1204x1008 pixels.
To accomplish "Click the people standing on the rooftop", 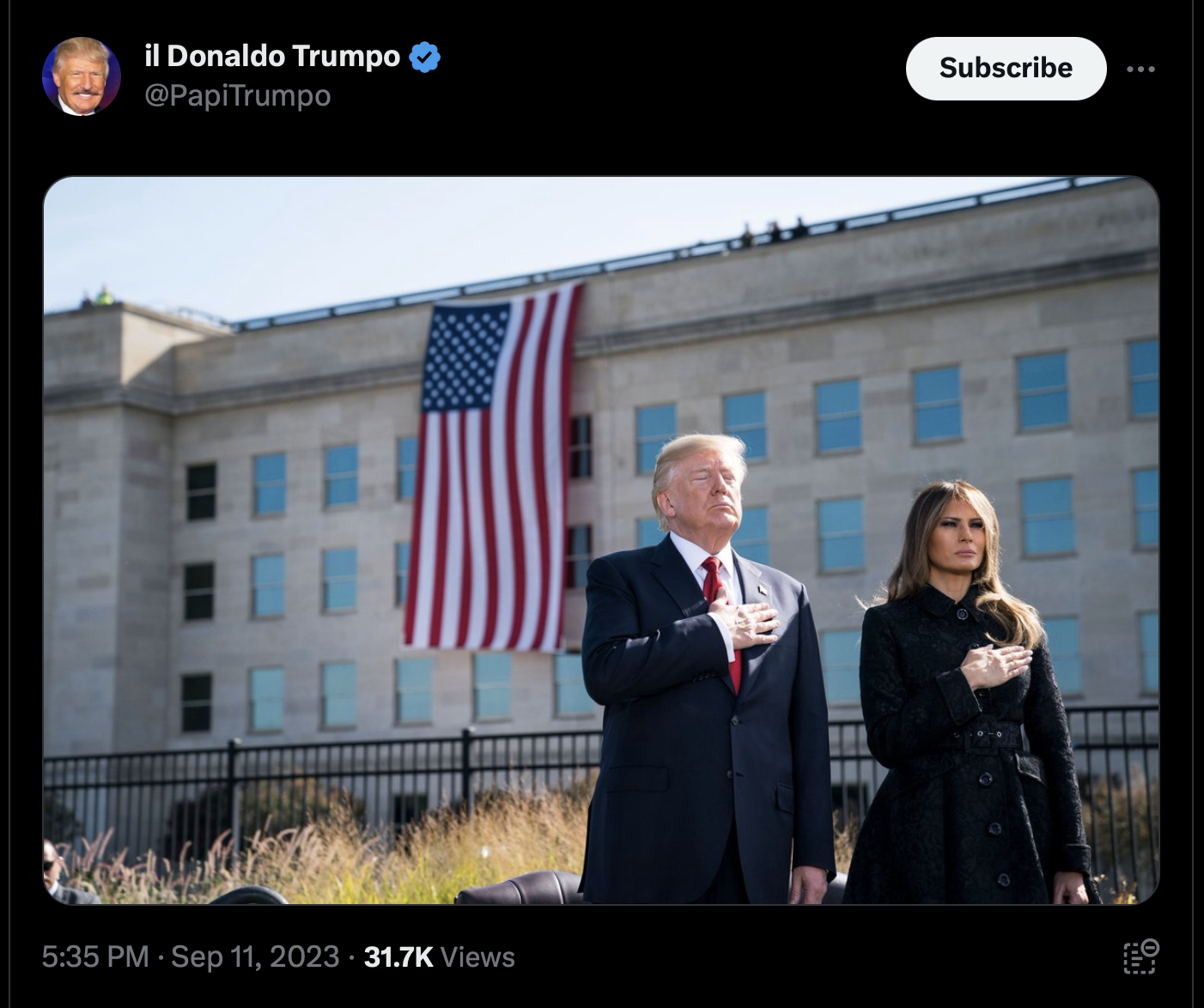I will (x=774, y=232).
